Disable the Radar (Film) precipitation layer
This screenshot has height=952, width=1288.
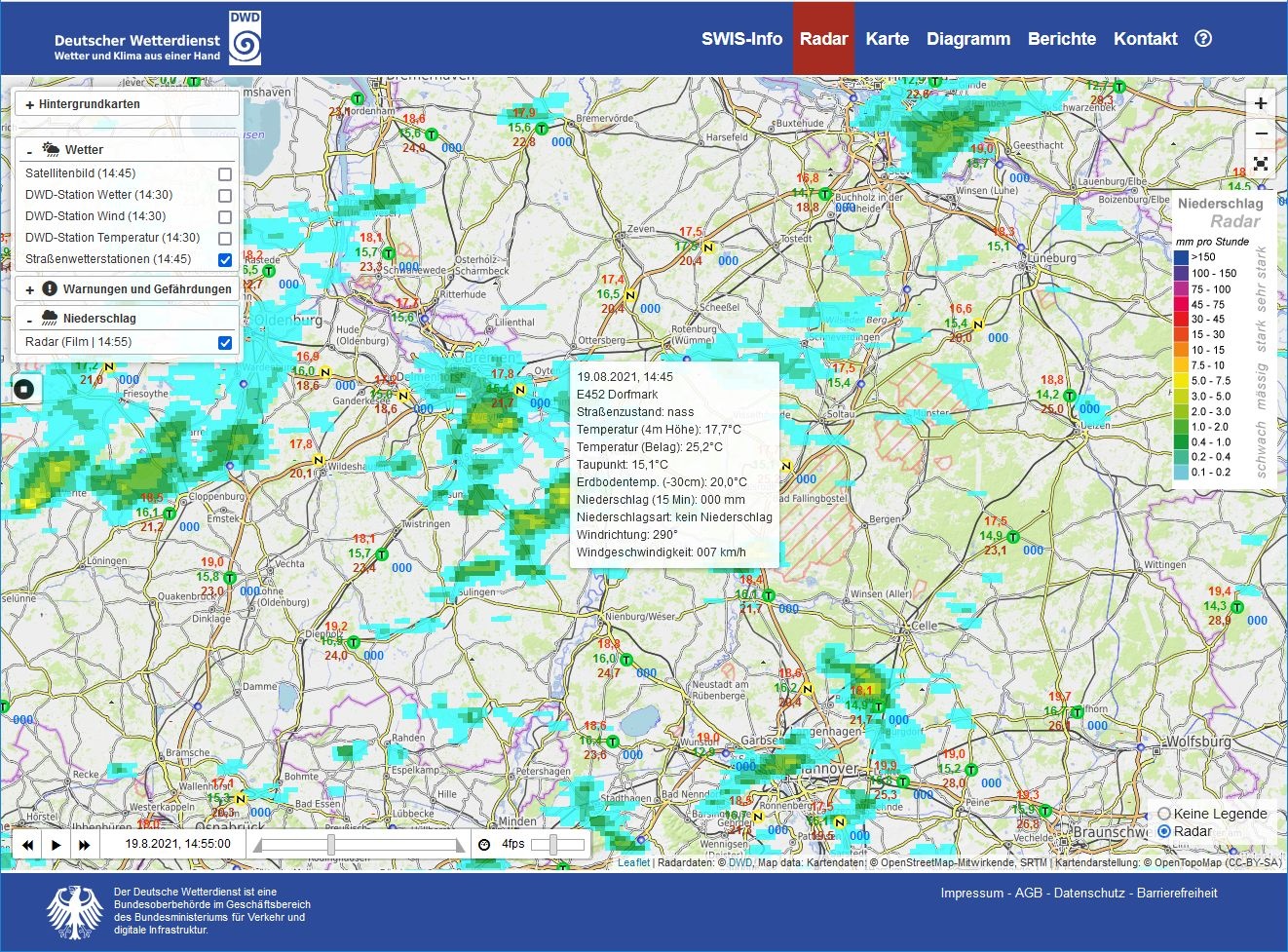click(x=225, y=343)
